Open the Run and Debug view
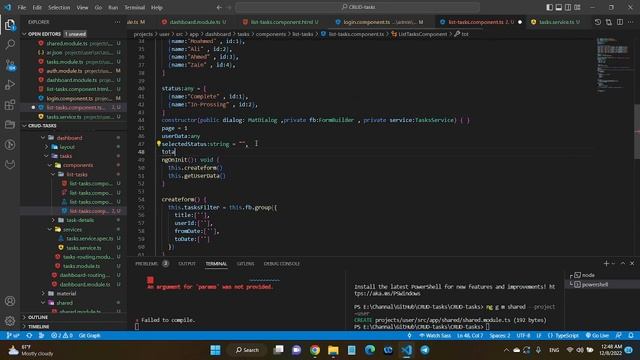Image resolution: width=640 pixels, height=360 pixels. click(10, 84)
